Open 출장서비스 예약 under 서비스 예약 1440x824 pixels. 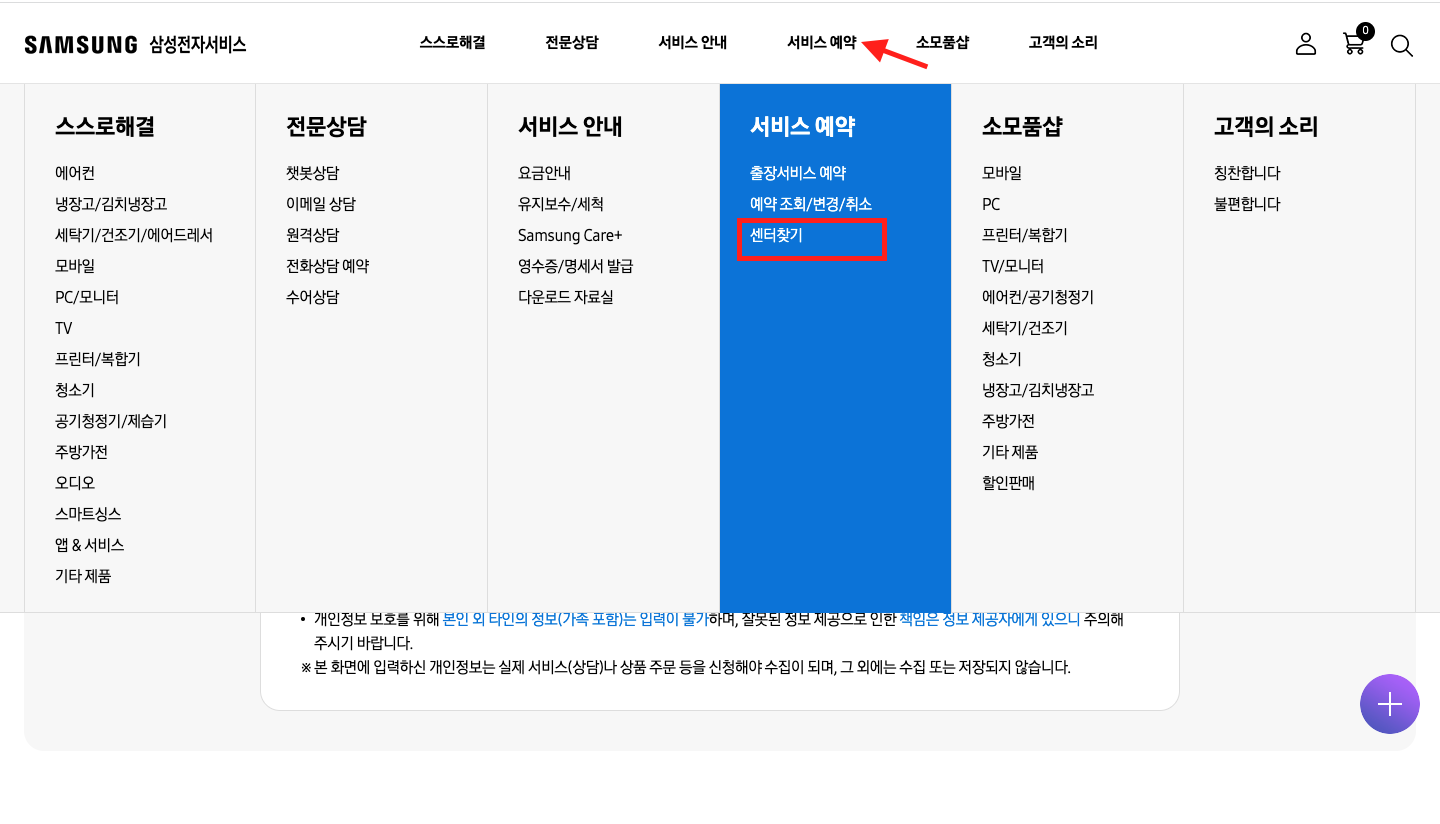[800, 172]
